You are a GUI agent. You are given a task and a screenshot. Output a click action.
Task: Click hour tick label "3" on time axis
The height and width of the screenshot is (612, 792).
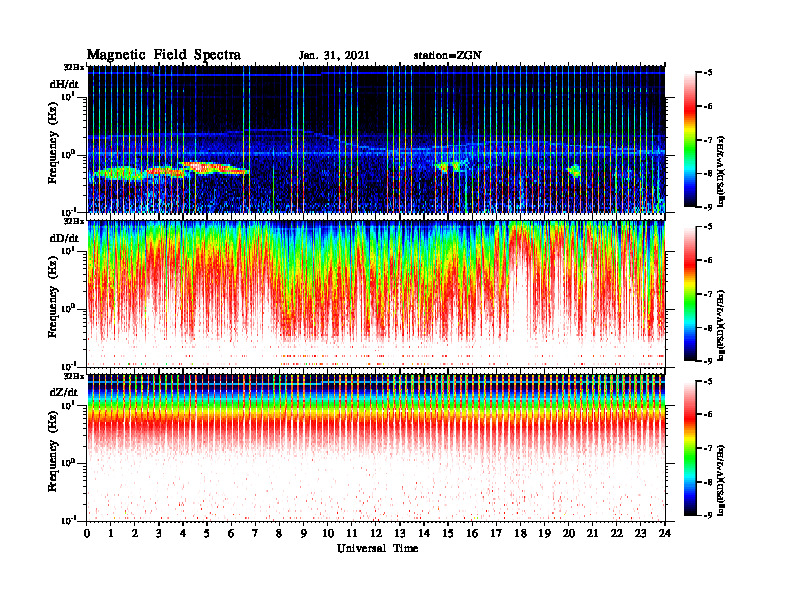pos(159,534)
